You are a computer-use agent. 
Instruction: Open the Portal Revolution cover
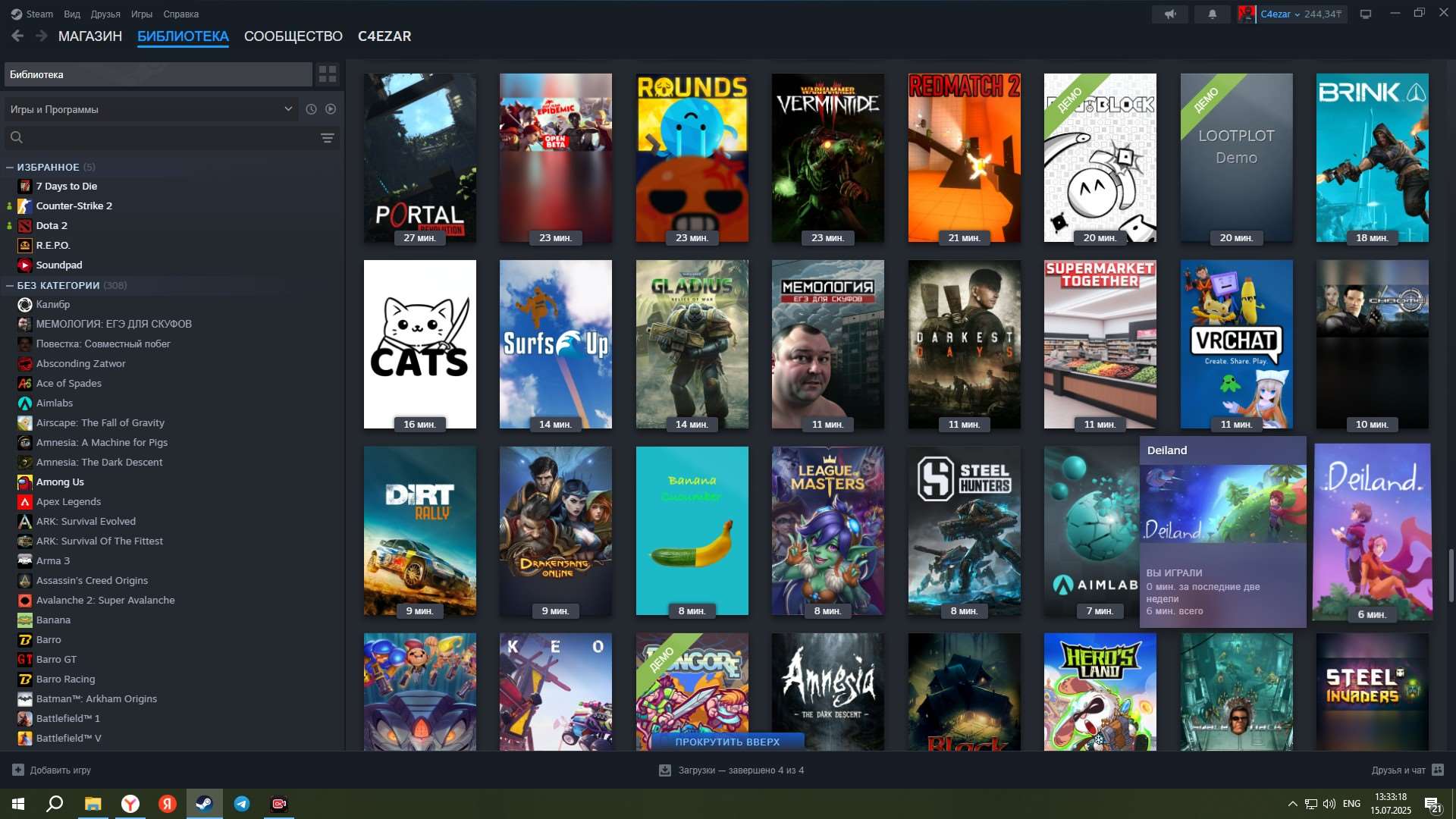point(420,158)
